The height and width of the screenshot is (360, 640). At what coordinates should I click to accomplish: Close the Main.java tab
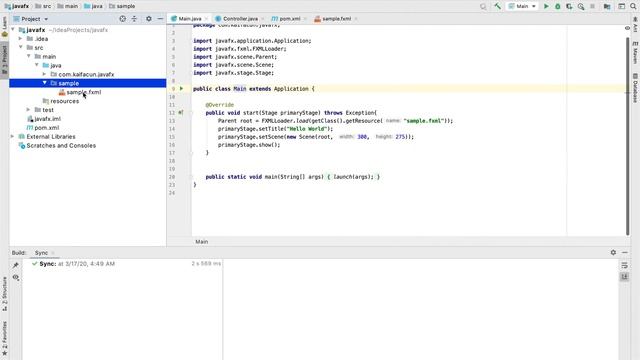pyautogui.click(x=206, y=19)
